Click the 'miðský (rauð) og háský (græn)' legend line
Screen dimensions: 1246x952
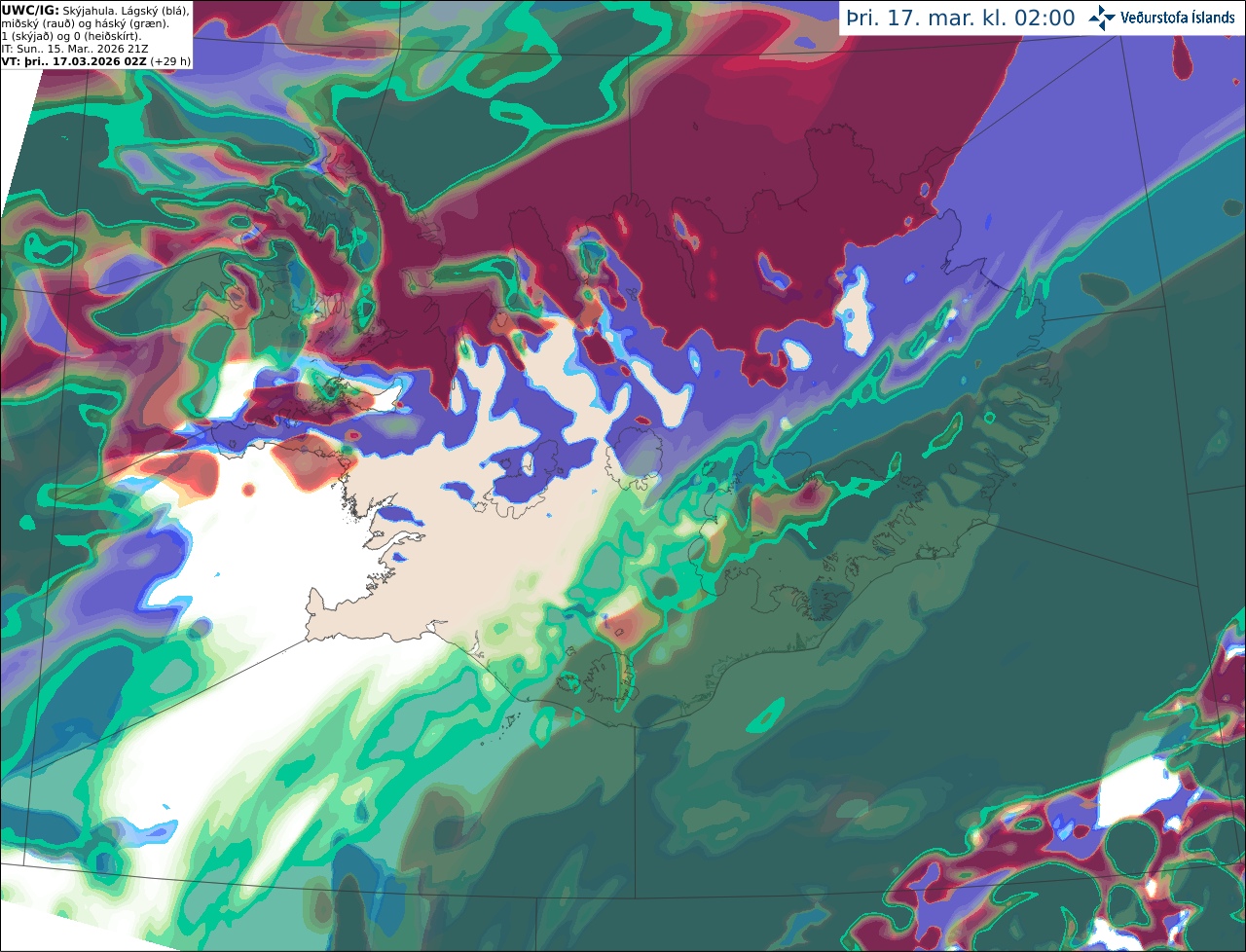pos(85,23)
